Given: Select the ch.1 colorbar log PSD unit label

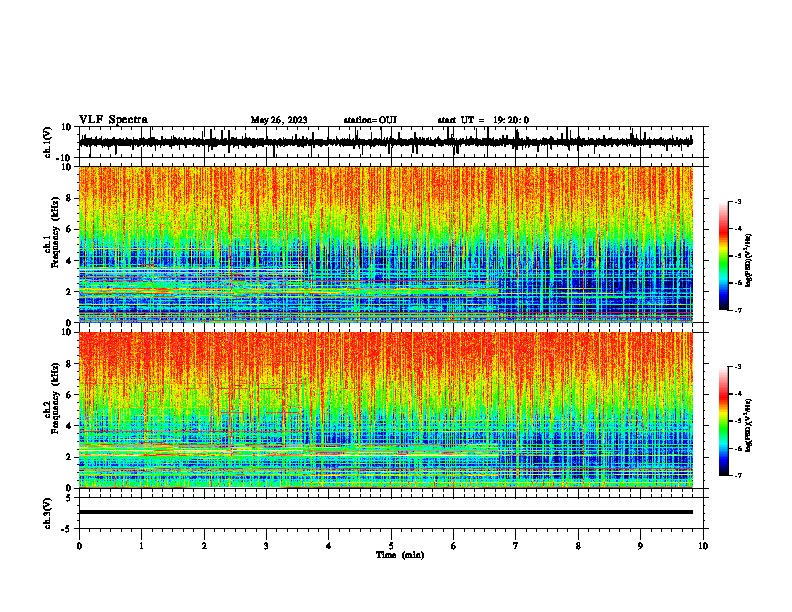Looking at the screenshot, I should click(x=749, y=261).
